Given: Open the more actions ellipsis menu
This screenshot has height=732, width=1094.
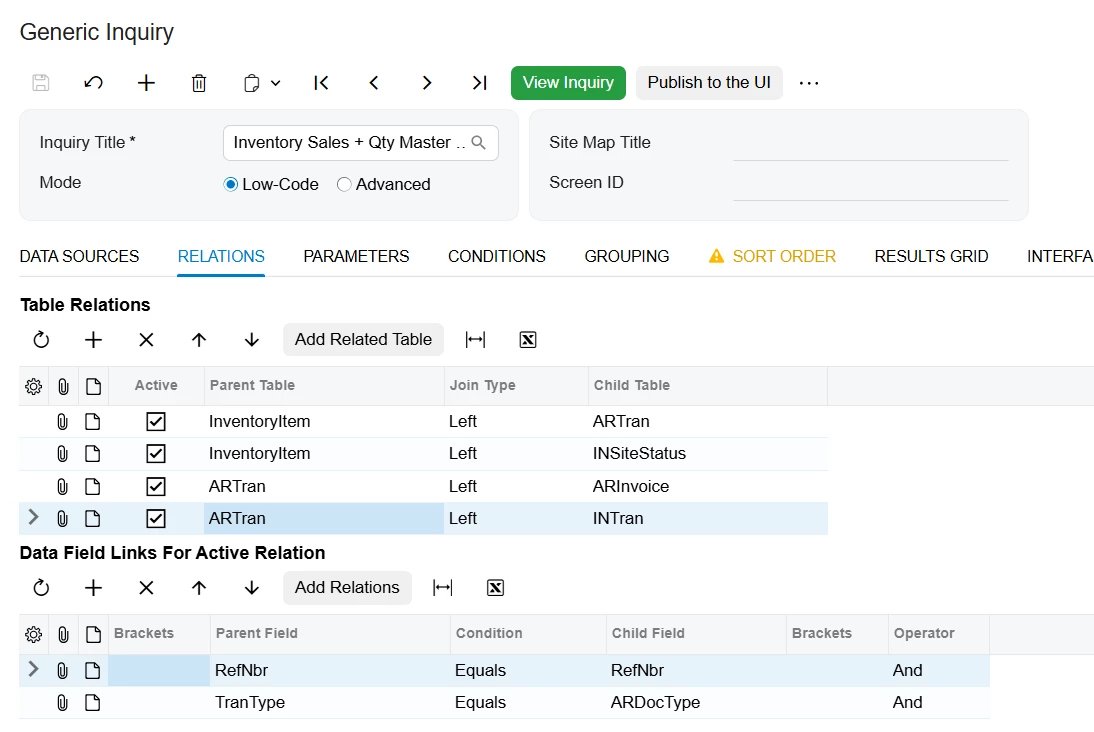Looking at the screenshot, I should 809,83.
